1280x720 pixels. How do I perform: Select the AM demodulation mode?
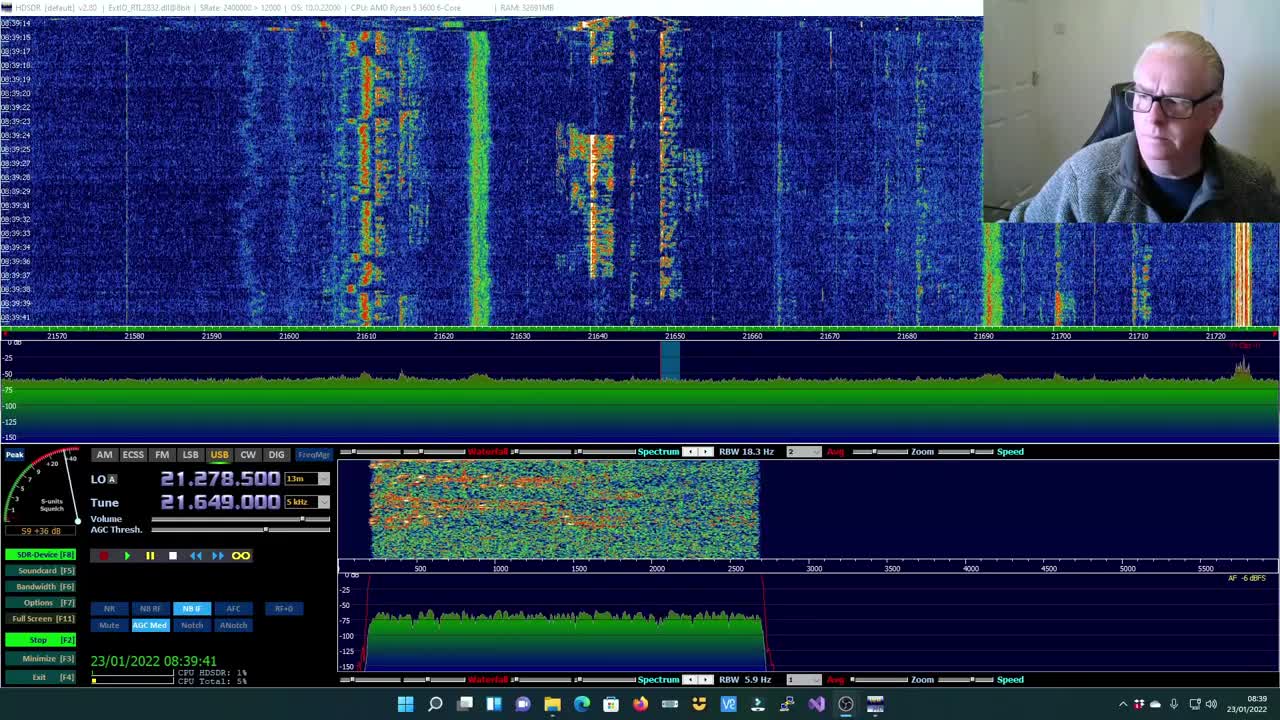tap(104, 455)
